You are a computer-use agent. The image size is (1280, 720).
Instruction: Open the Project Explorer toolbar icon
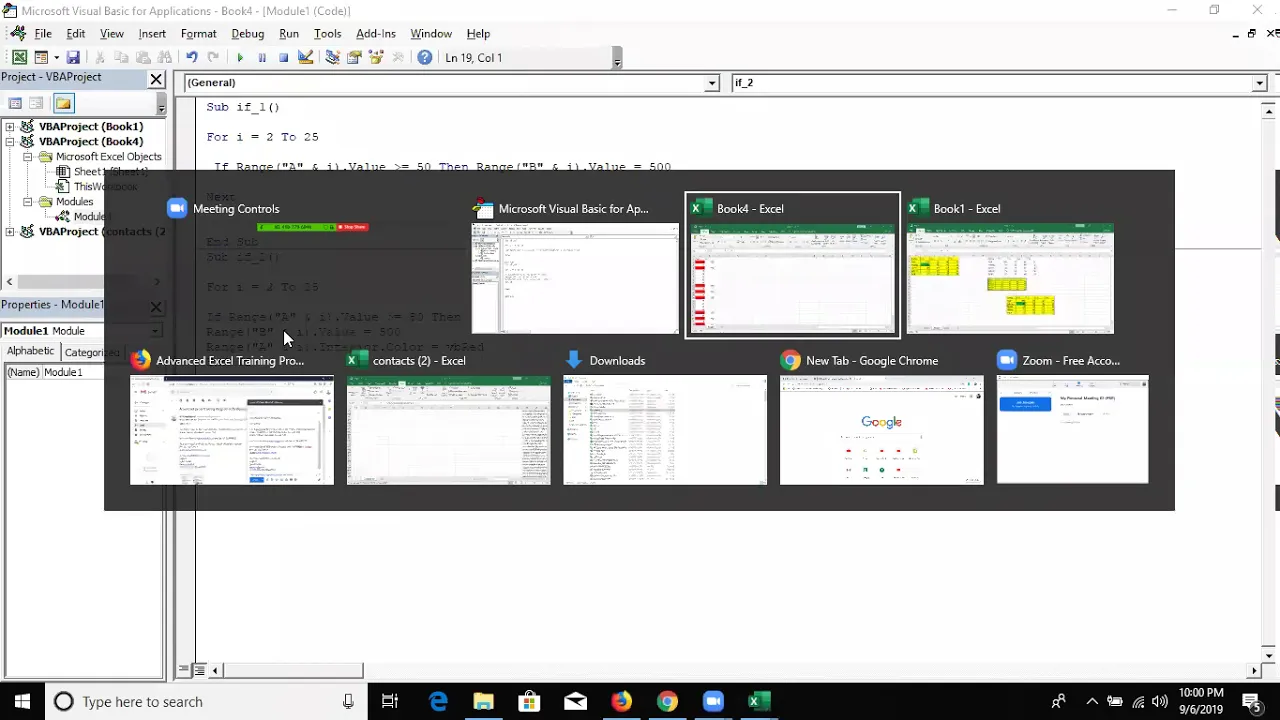pos(332,58)
